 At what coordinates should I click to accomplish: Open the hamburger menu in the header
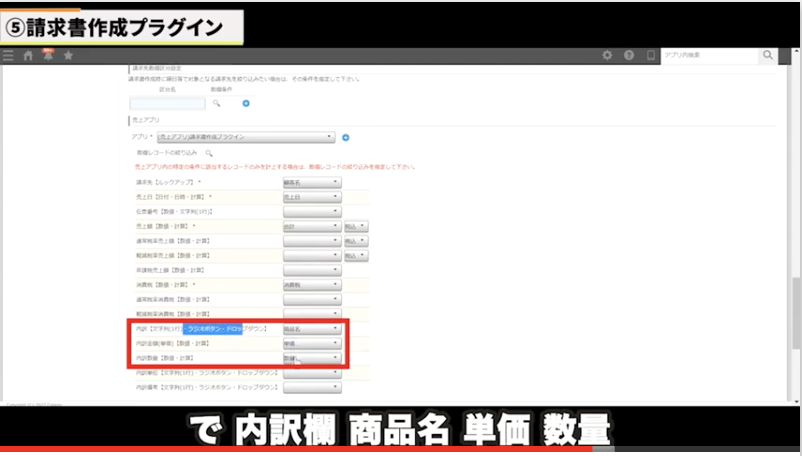tap(9, 56)
